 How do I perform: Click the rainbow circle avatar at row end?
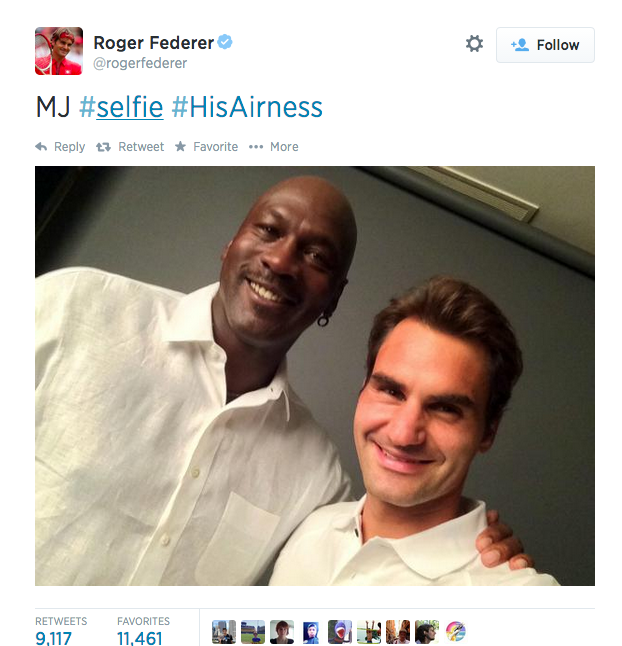(456, 632)
